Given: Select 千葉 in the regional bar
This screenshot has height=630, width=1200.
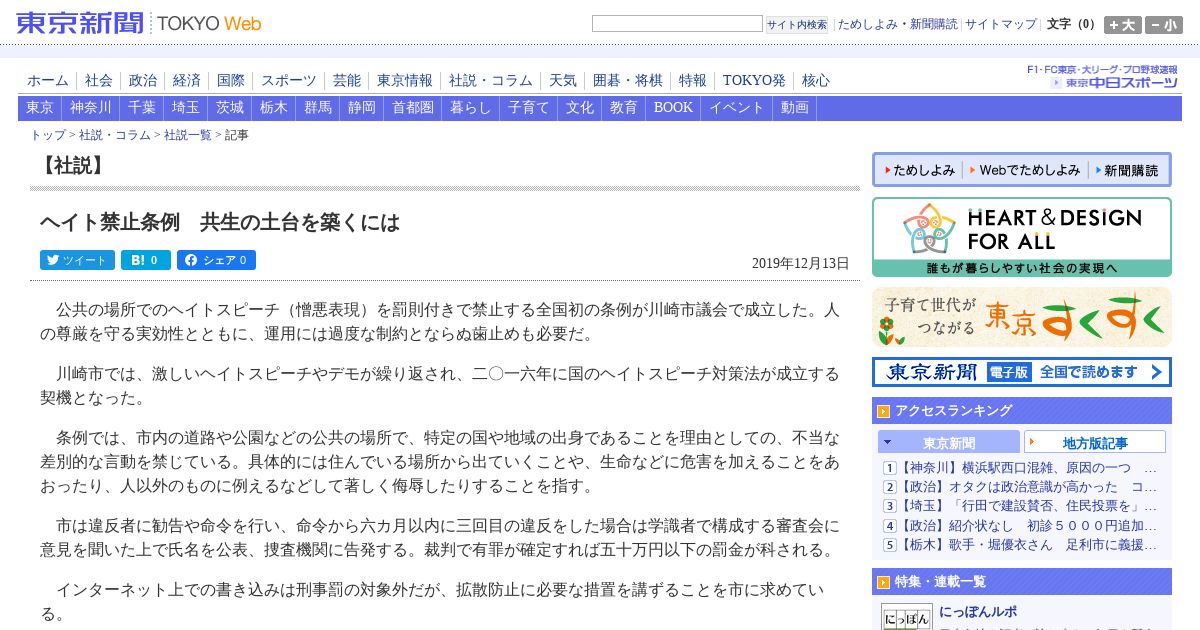Looking at the screenshot, I should click(x=142, y=108).
